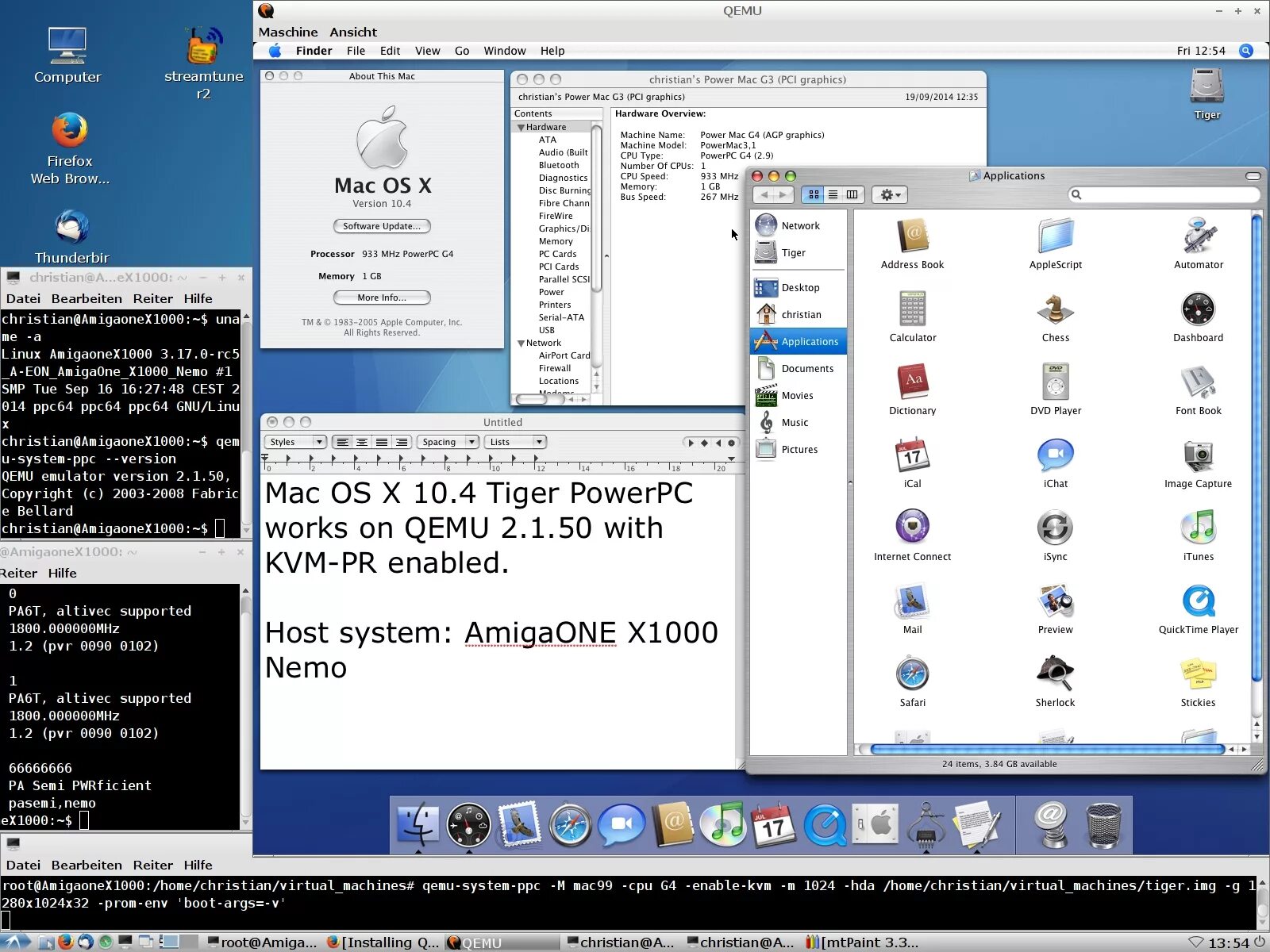1270x952 pixels.
Task: Click the Finder icon in the Dock
Action: [x=418, y=824]
